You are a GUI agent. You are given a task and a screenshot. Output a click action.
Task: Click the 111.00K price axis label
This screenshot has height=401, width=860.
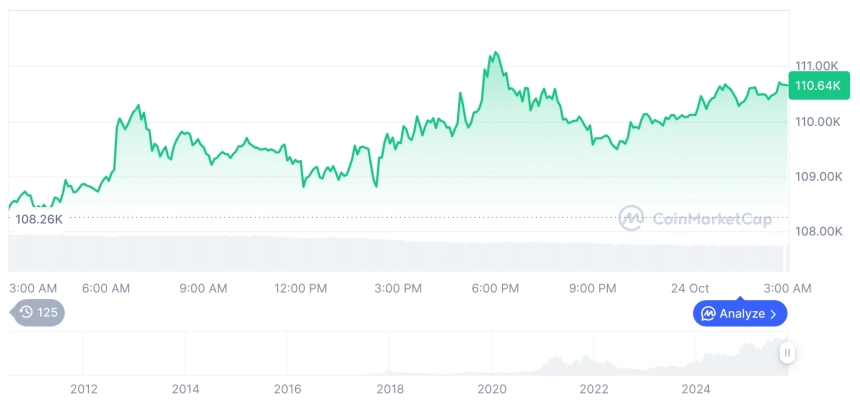click(816, 66)
